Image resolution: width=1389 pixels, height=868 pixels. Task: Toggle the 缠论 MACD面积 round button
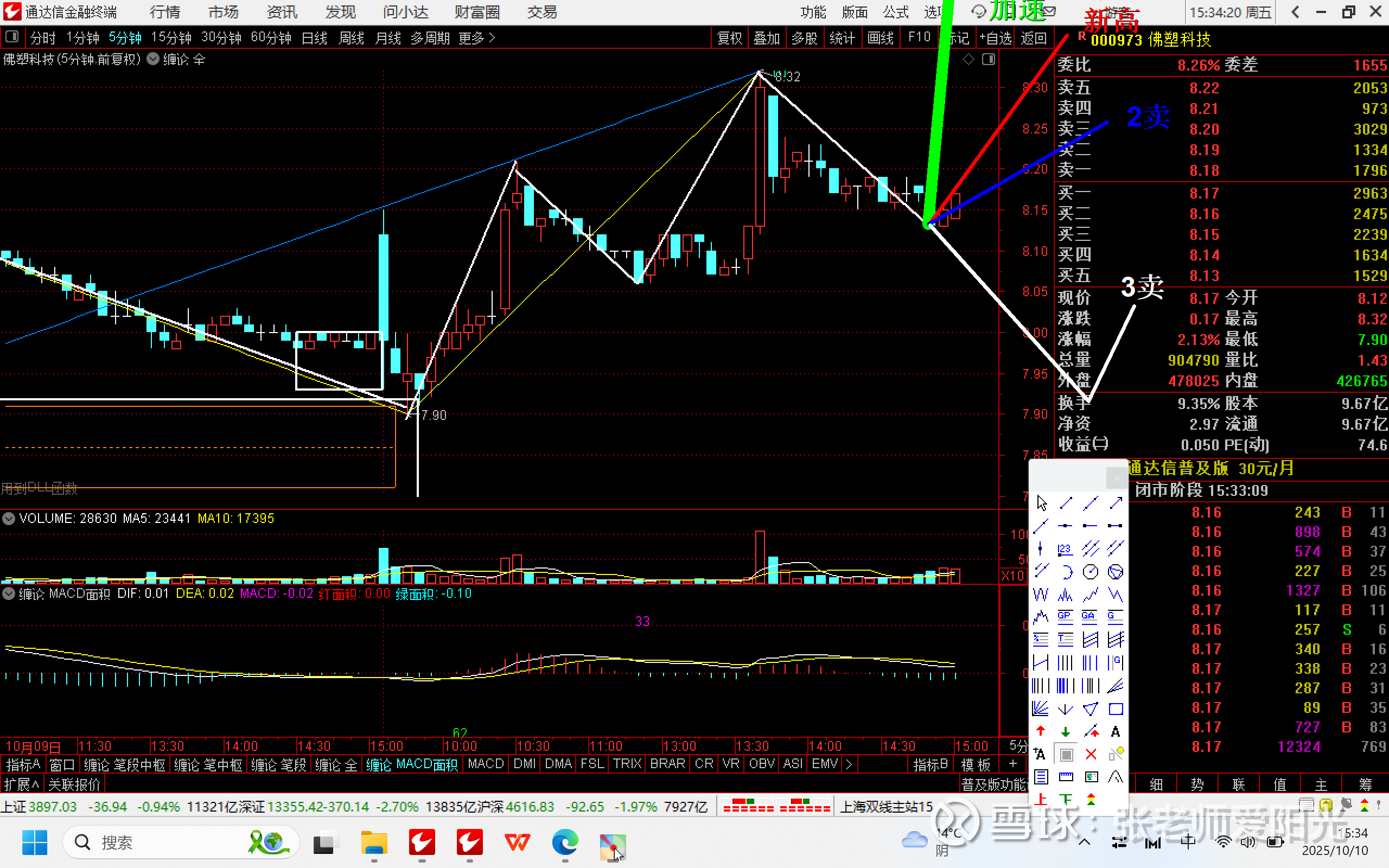[9, 593]
